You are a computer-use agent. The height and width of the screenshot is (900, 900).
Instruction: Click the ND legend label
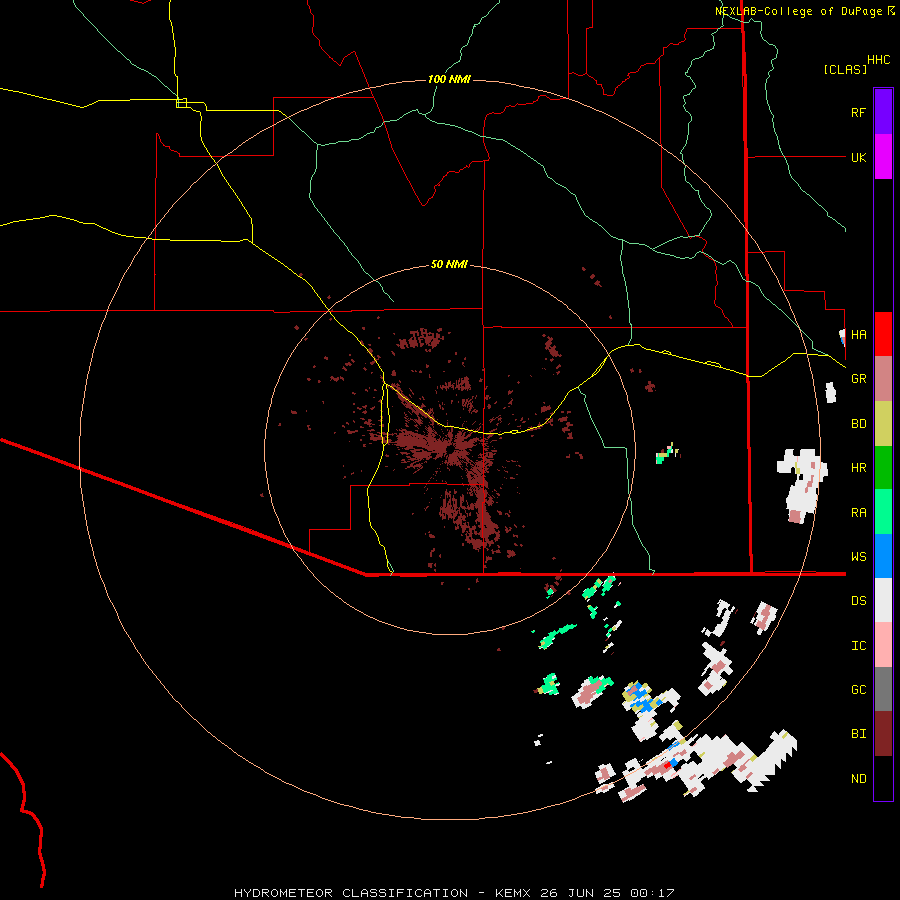(x=858, y=779)
